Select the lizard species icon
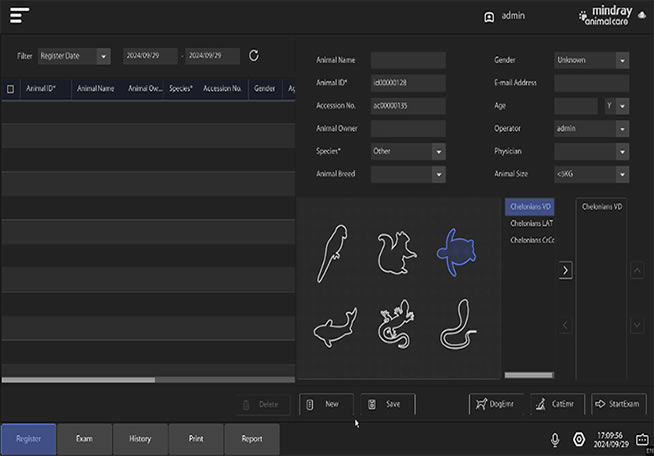 [x=396, y=325]
